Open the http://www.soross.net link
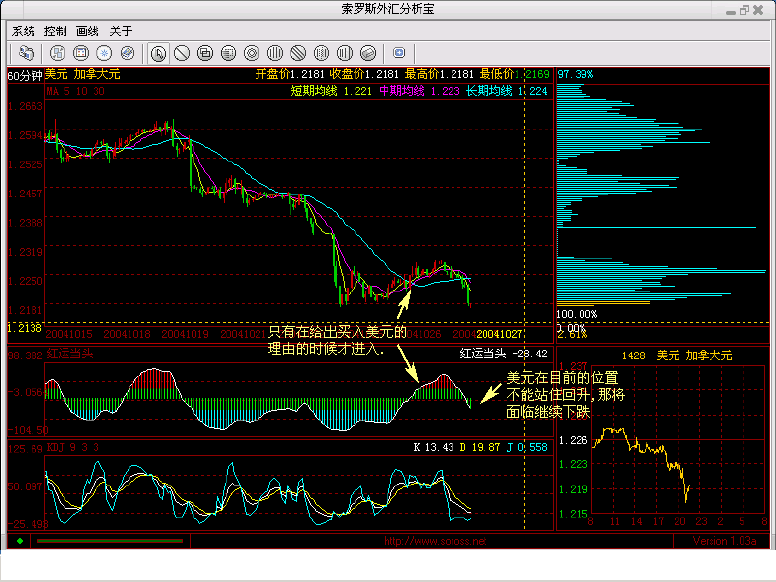This screenshot has width=776, height=582. point(435,541)
